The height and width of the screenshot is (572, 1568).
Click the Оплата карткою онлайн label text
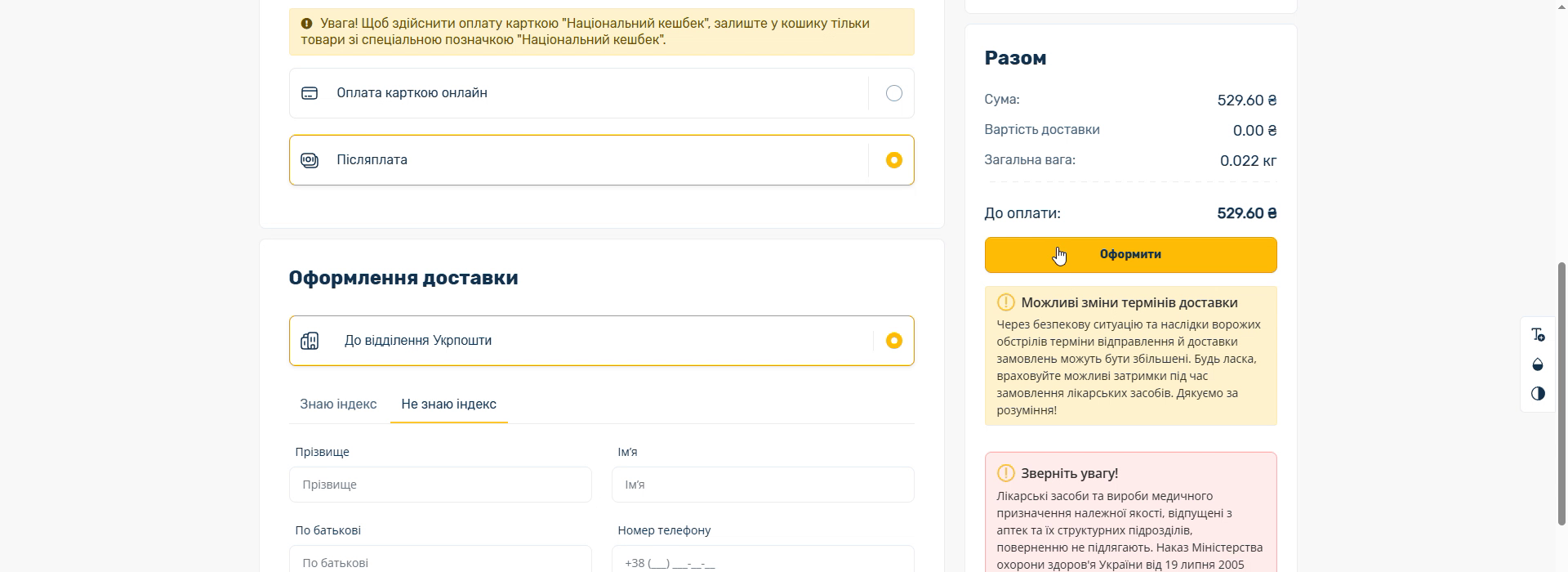[x=412, y=93]
